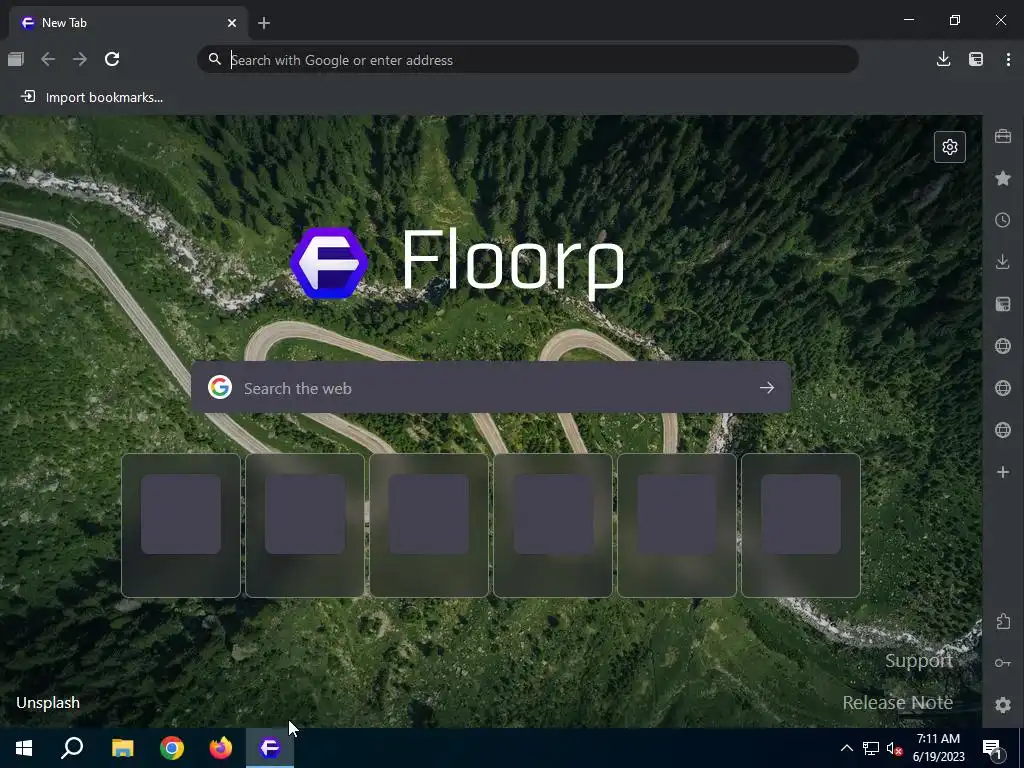Click Import bookmarks in bookmarks bar
The height and width of the screenshot is (768, 1024).
[91, 97]
